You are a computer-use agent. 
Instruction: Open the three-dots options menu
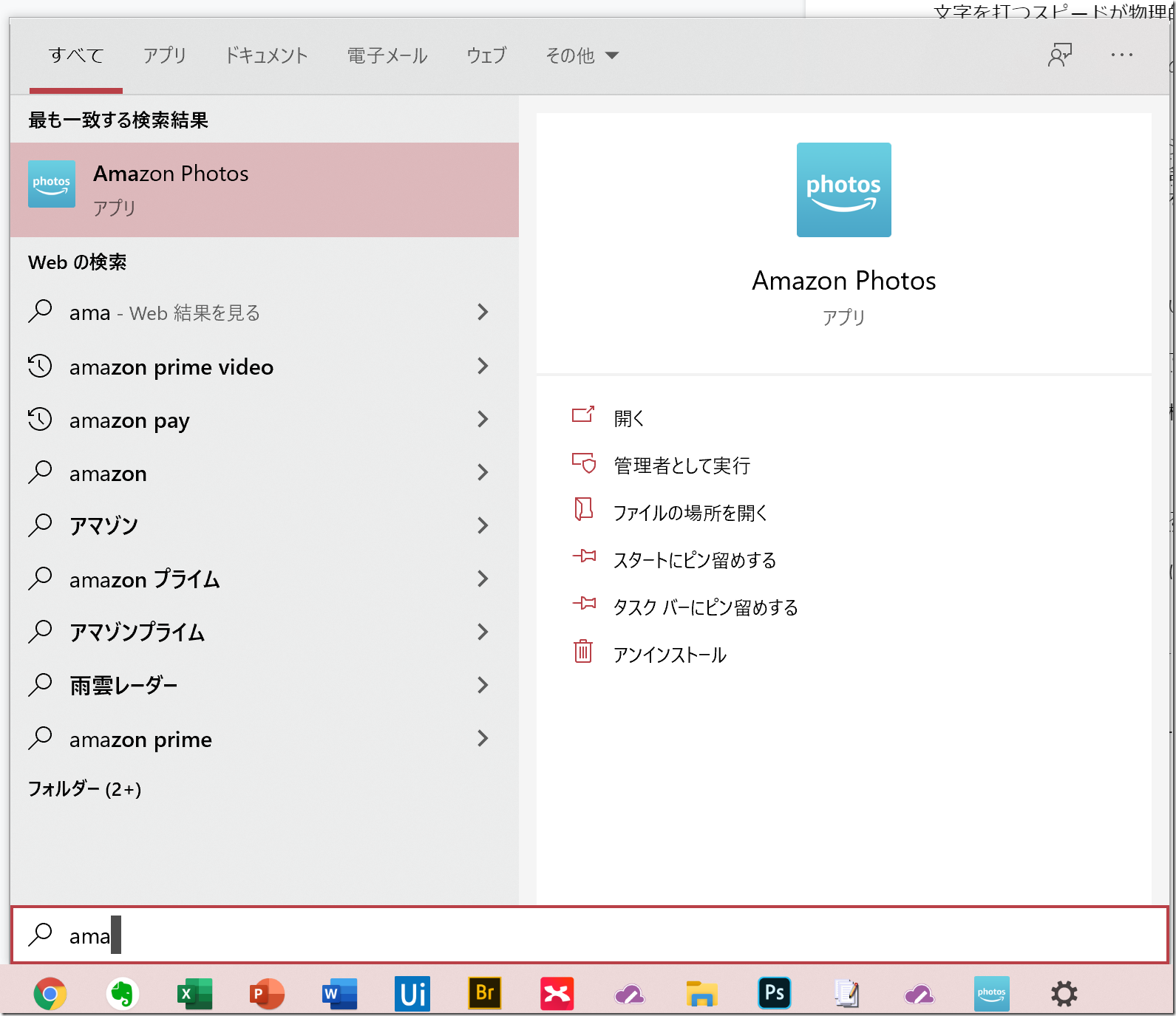pyautogui.click(x=1122, y=55)
